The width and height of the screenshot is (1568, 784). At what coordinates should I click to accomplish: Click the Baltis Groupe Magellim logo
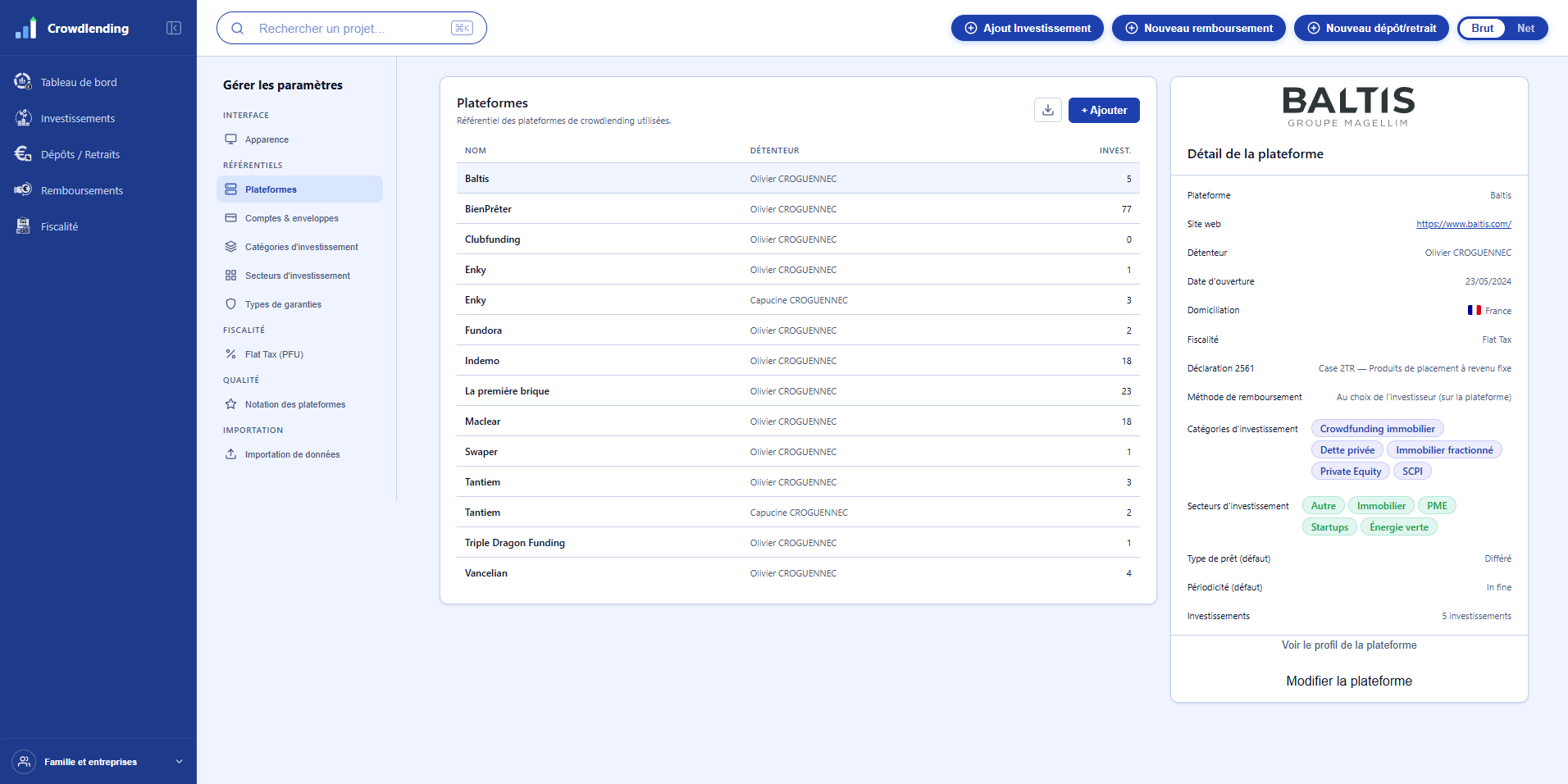coord(1349,107)
